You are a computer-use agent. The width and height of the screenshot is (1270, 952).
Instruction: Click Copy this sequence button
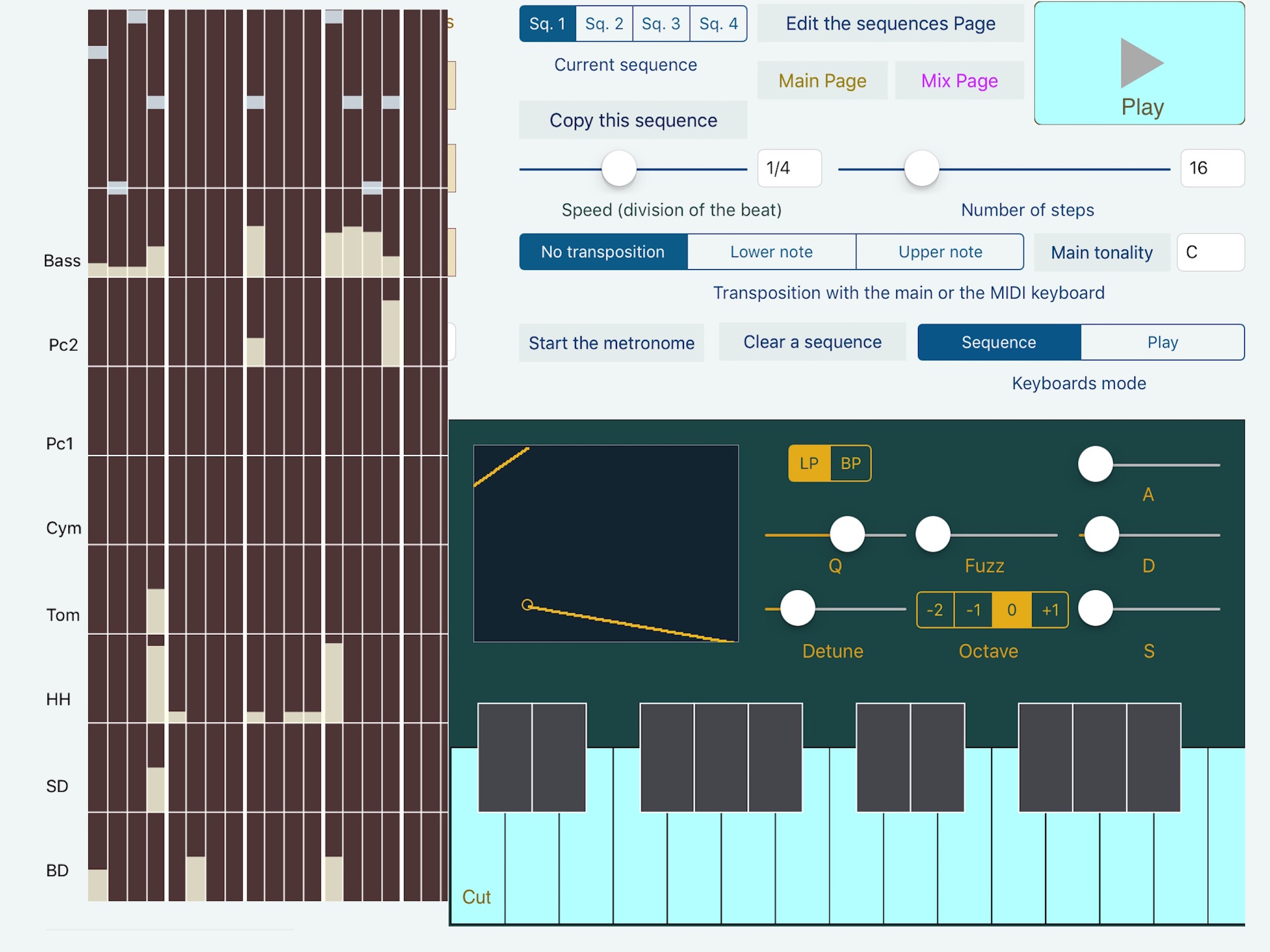point(633,120)
